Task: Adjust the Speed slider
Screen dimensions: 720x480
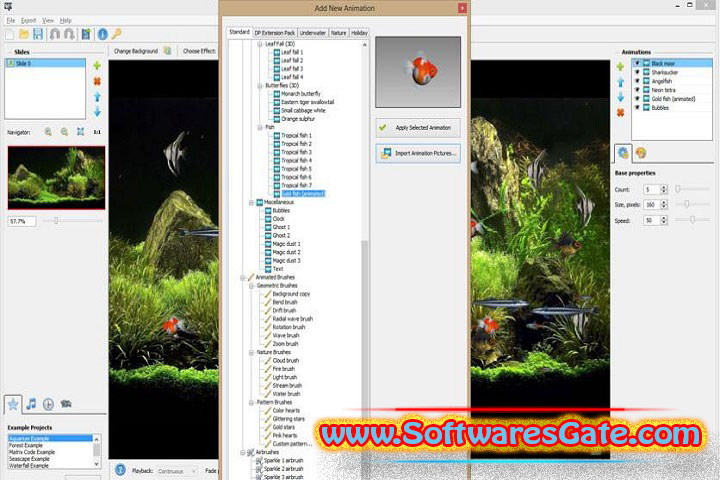Action: coord(692,220)
